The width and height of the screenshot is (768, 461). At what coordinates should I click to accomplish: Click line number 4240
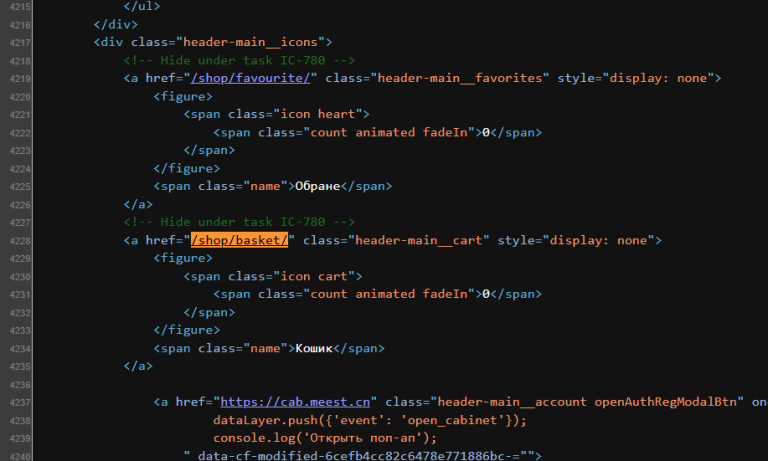20,457
